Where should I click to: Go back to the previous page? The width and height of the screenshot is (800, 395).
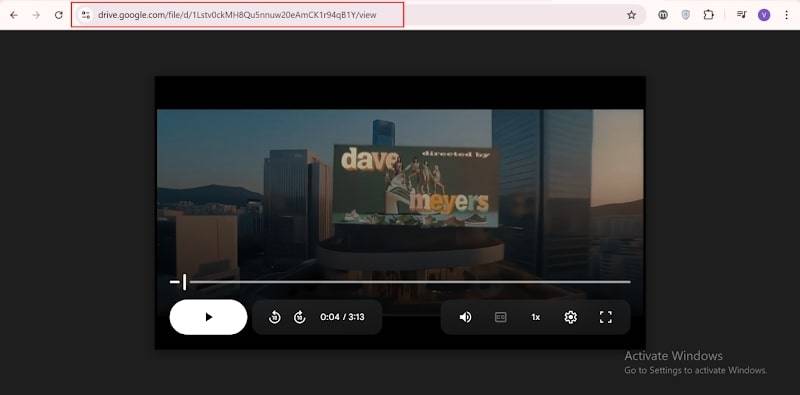point(14,15)
